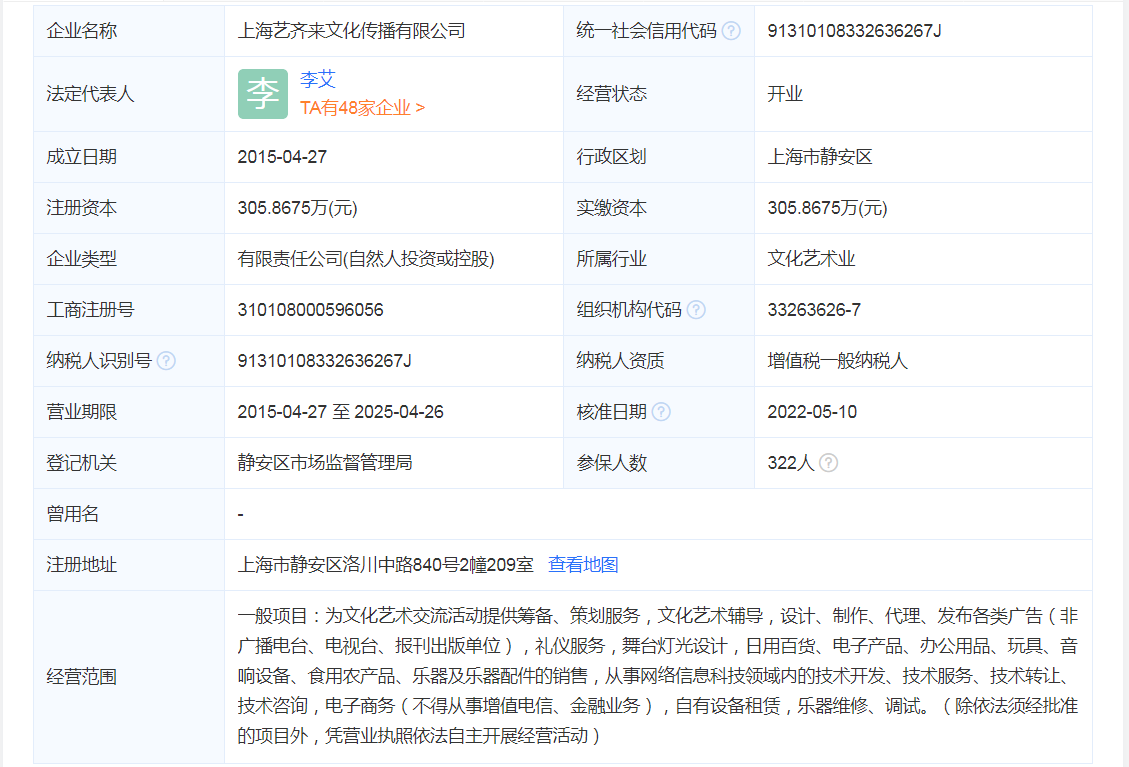The height and width of the screenshot is (767, 1129).
Task: View map for the registered address
Action: click(x=582, y=564)
